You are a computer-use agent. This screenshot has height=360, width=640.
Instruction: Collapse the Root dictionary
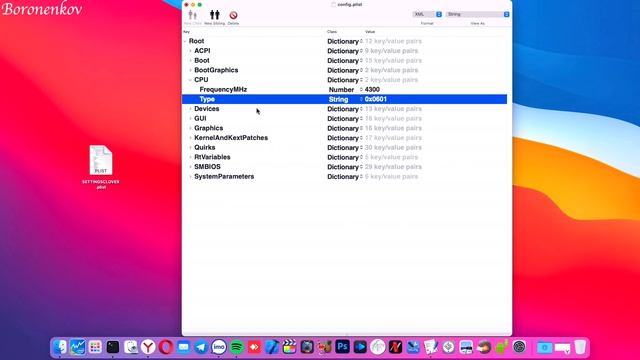(185, 41)
